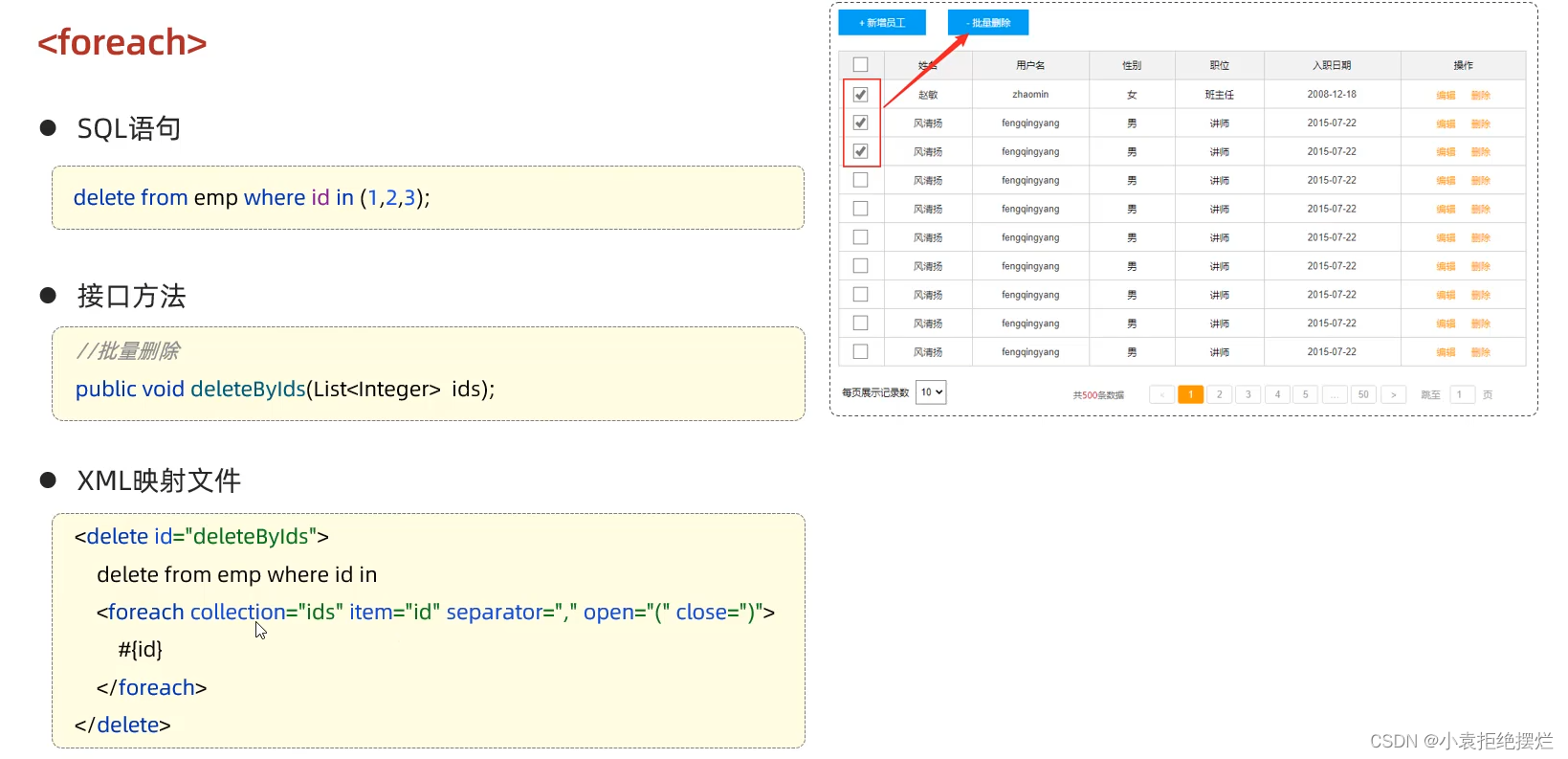Select page 4 in pagination
Image resolution: width=1568 pixels, height=759 pixels.
[x=1277, y=394]
